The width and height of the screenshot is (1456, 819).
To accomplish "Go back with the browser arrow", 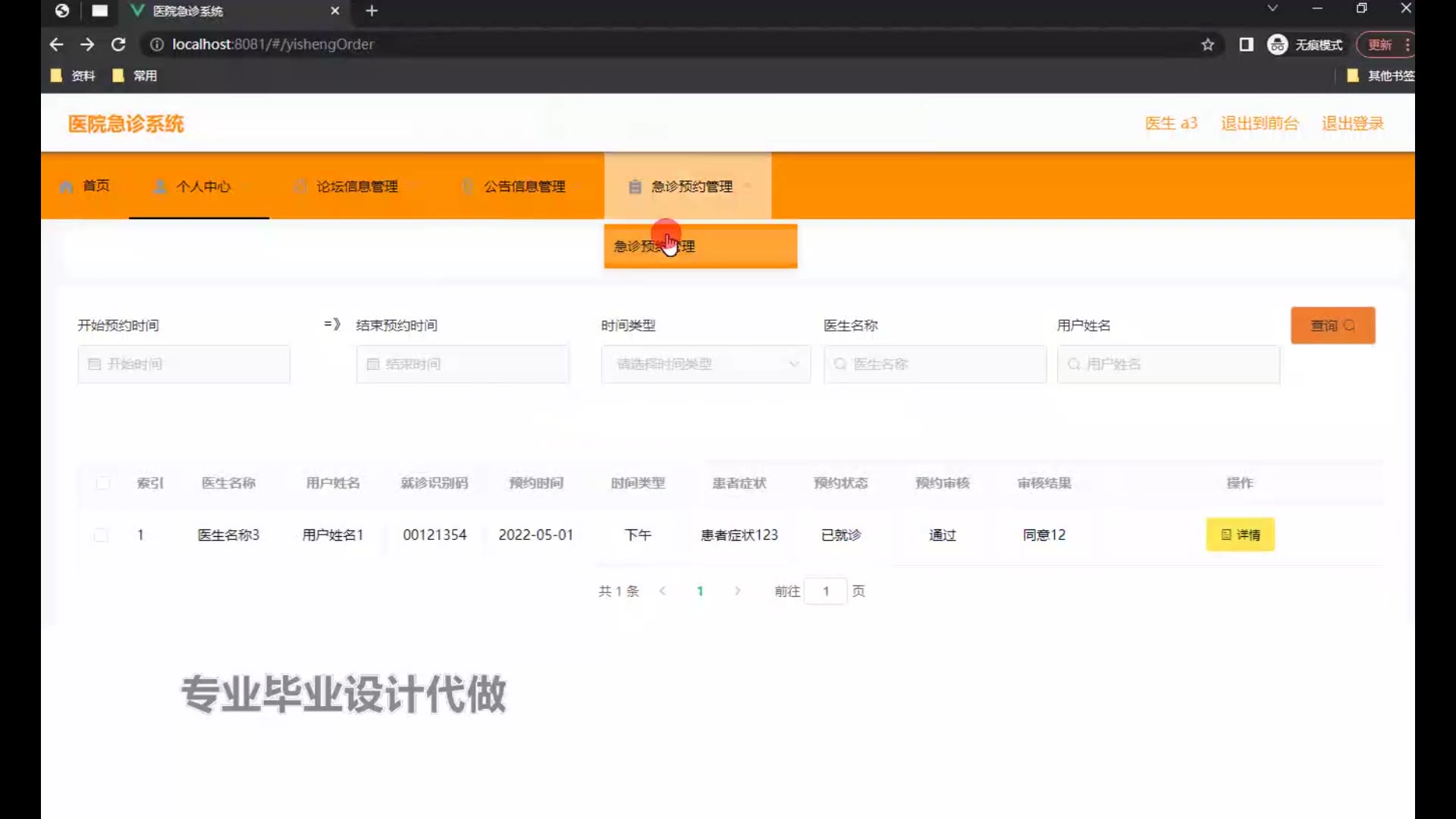I will pos(56,45).
